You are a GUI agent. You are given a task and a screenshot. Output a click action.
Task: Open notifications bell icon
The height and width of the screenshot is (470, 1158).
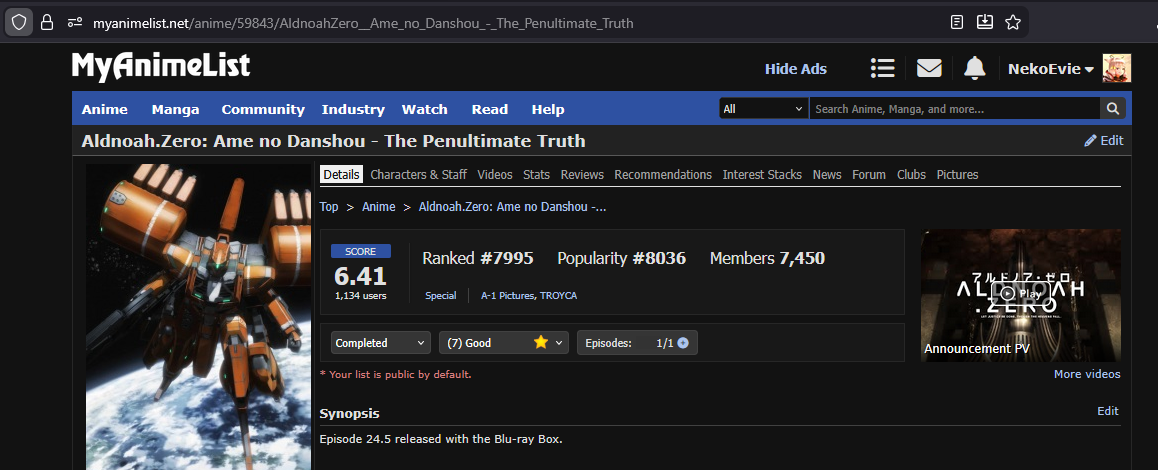[975, 68]
